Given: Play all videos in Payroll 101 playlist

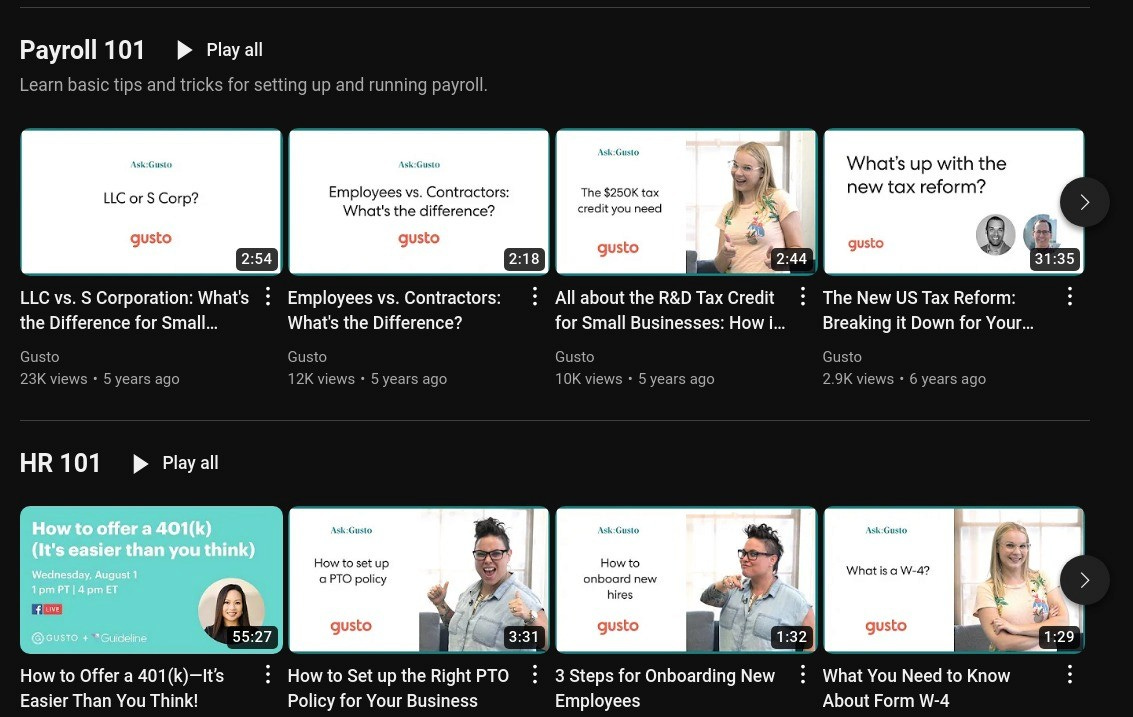Looking at the screenshot, I should coord(220,50).
